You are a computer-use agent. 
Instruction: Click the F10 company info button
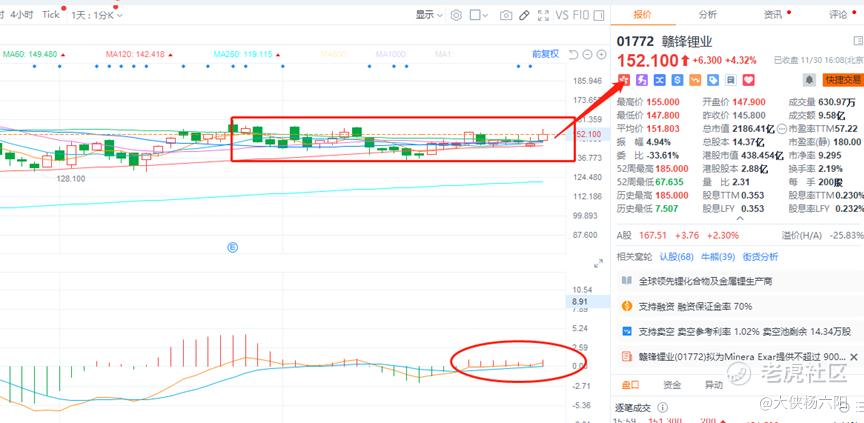[x=581, y=15]
